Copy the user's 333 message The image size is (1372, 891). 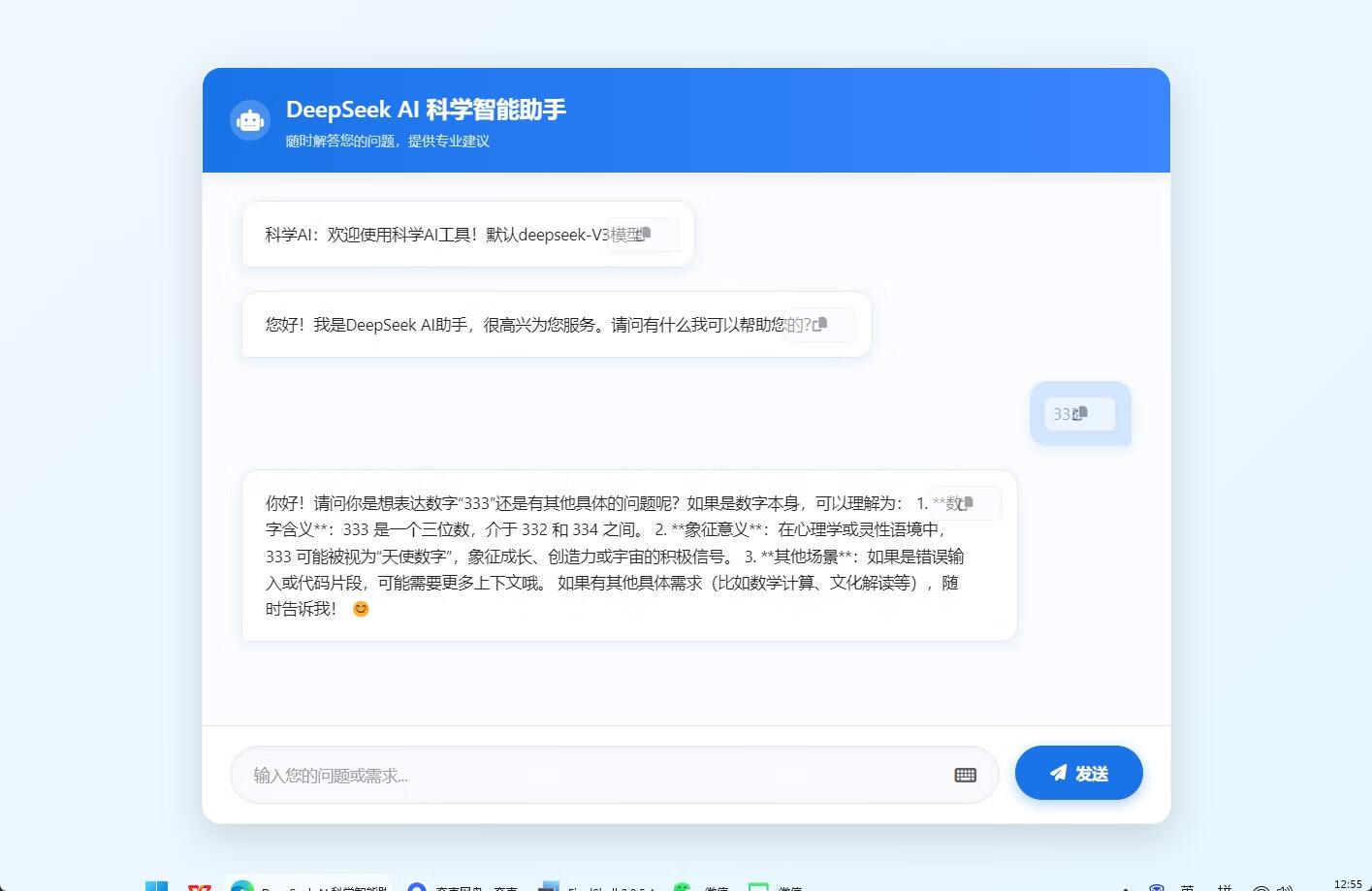(1081, 414)
